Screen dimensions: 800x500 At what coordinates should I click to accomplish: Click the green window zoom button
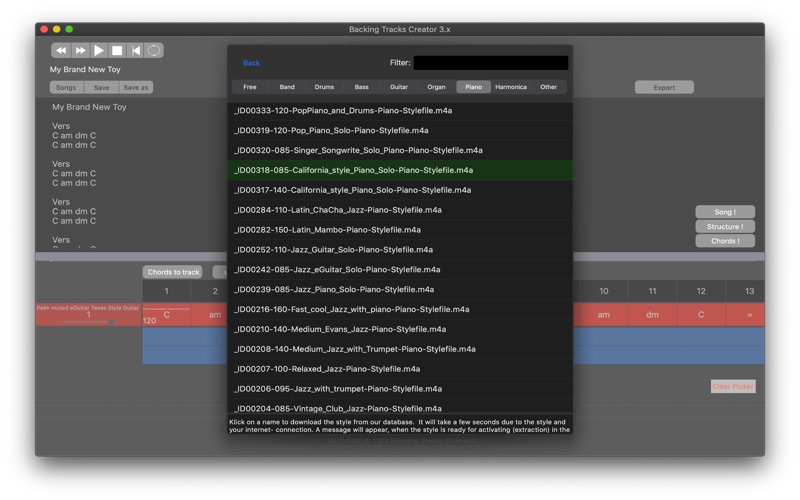[69, 29]
